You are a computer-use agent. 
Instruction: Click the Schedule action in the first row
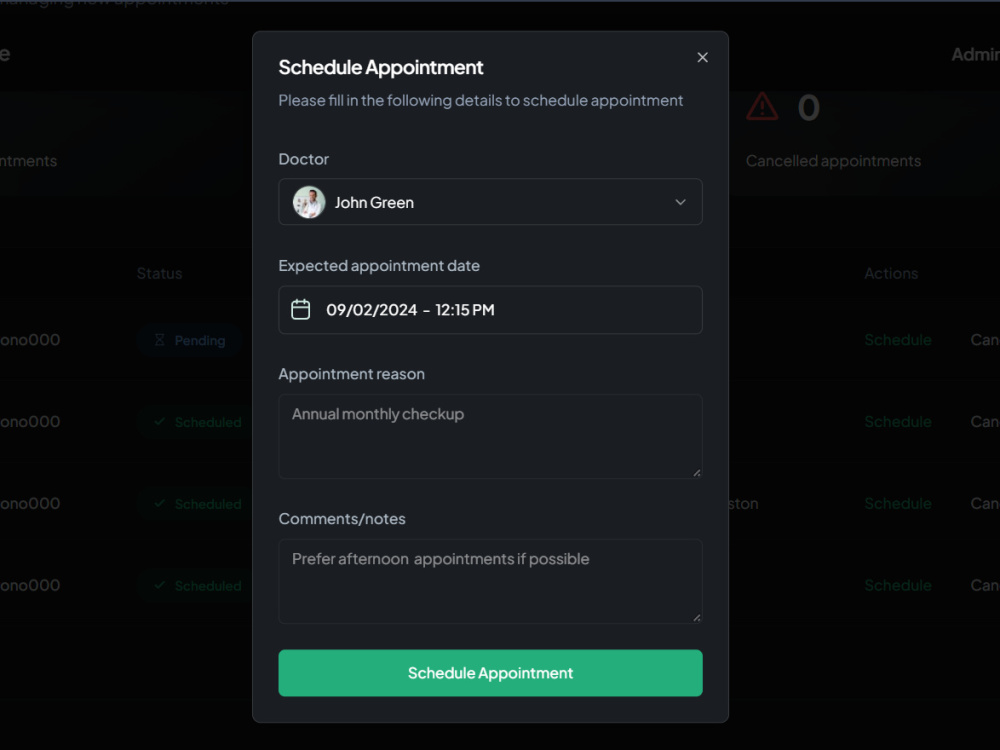pos(897,340)
